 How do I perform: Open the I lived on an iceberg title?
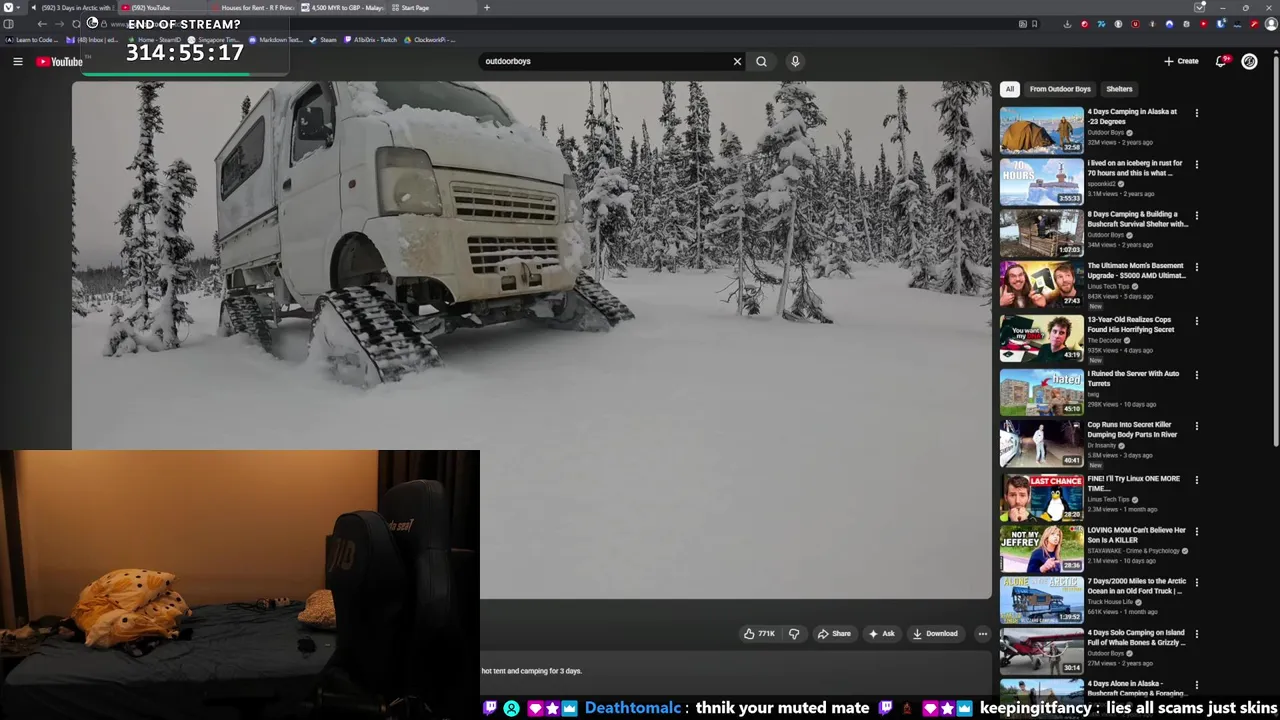coord(1135,167)
